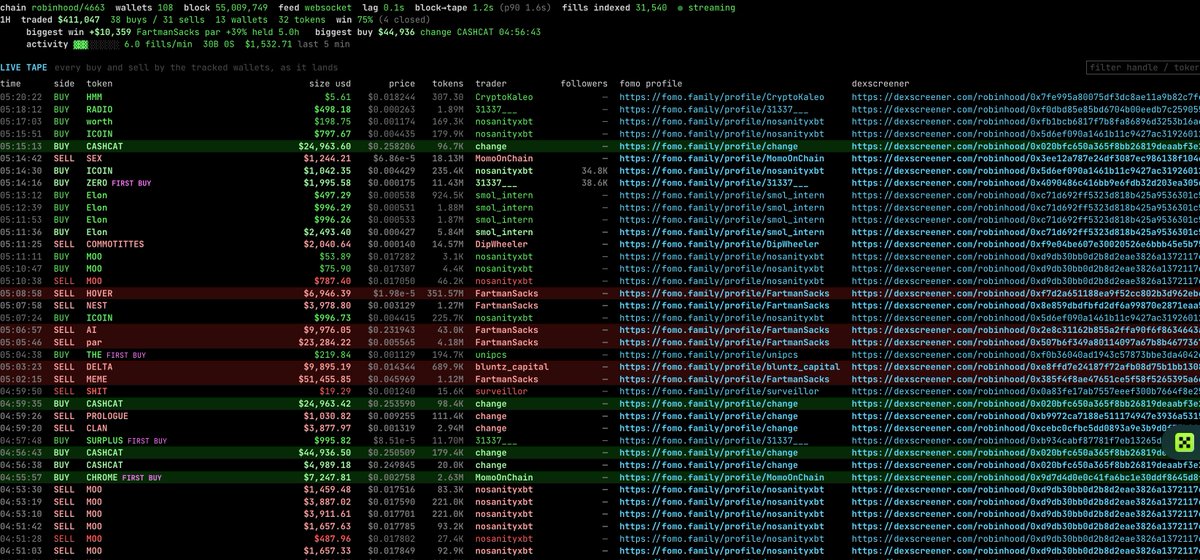Open the dexscreener link in the MOVER row
1200x560 pixels.
(x=1025, y=293)
